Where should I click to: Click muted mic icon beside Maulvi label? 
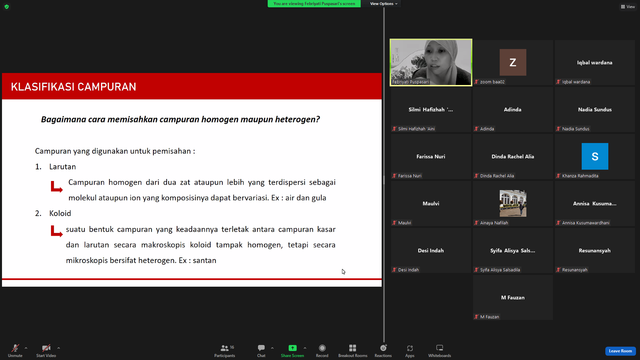[394, 223]
